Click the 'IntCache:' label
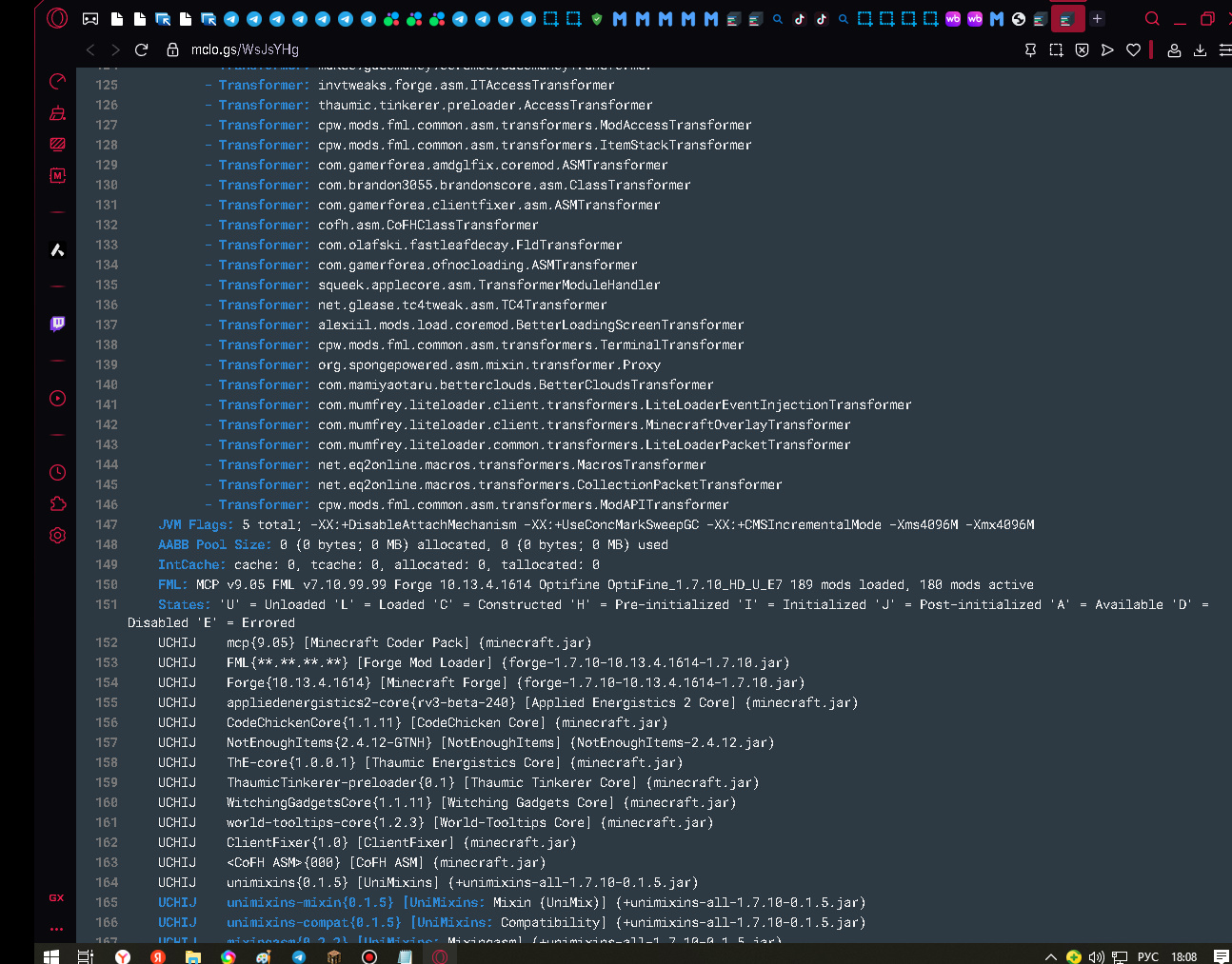This screenshot has width=1232, height=964. 192,564
